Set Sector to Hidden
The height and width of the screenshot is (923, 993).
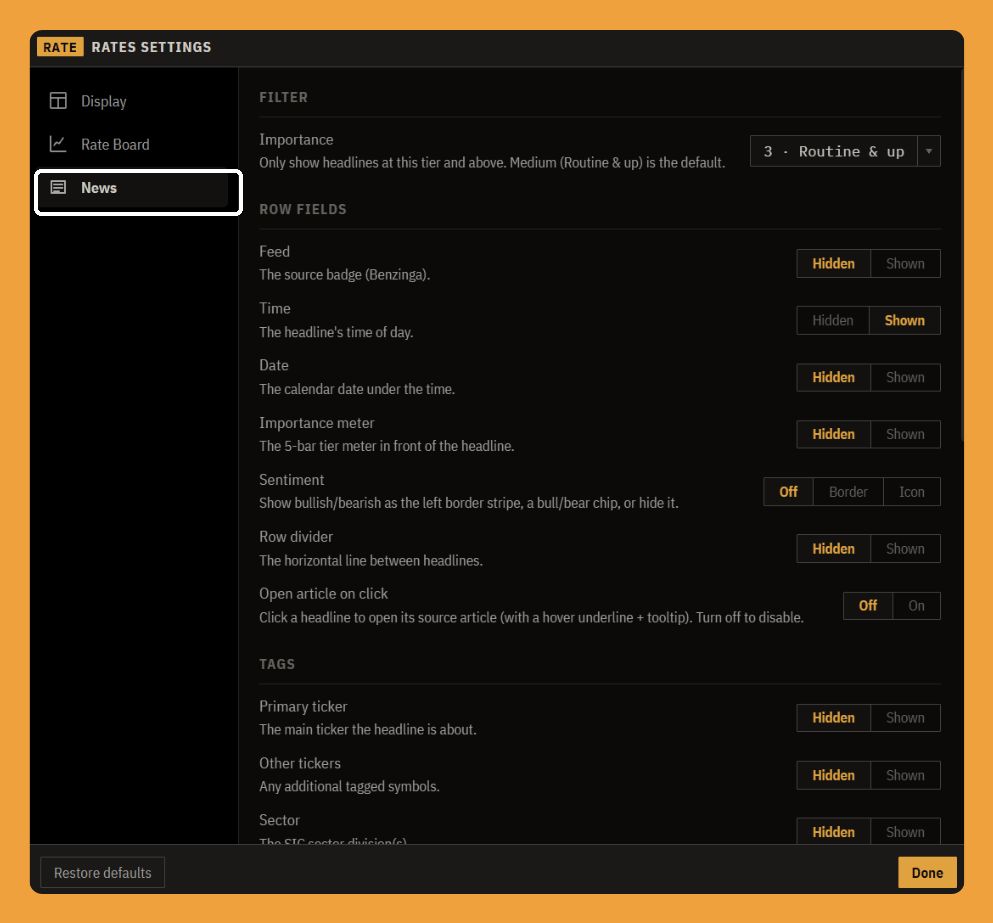(833, 832)
